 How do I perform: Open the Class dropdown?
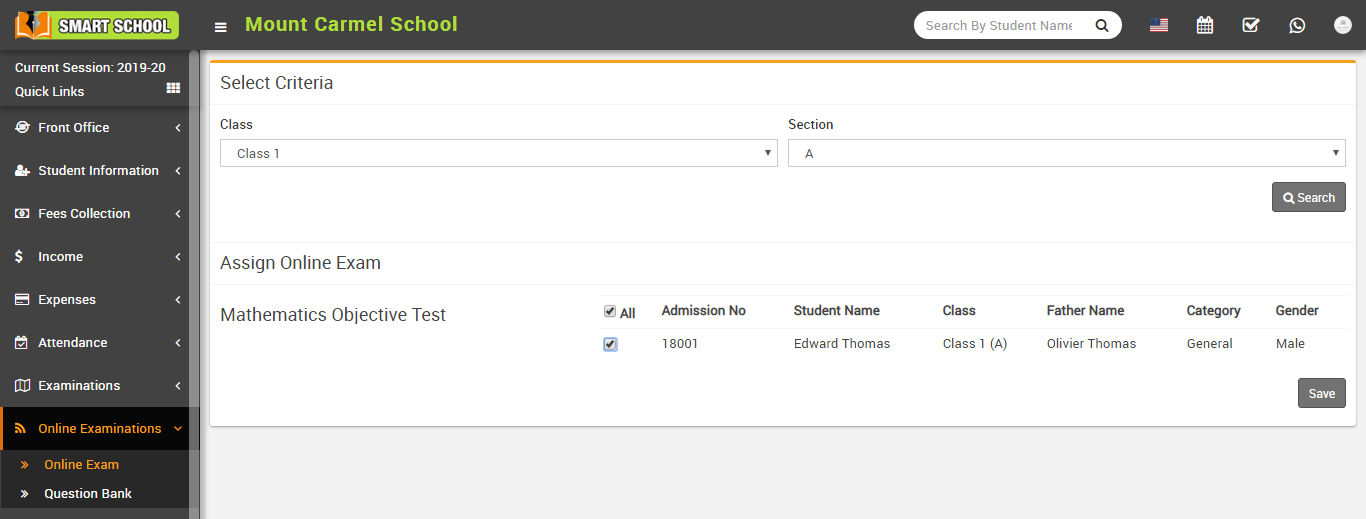click(498, 153)
